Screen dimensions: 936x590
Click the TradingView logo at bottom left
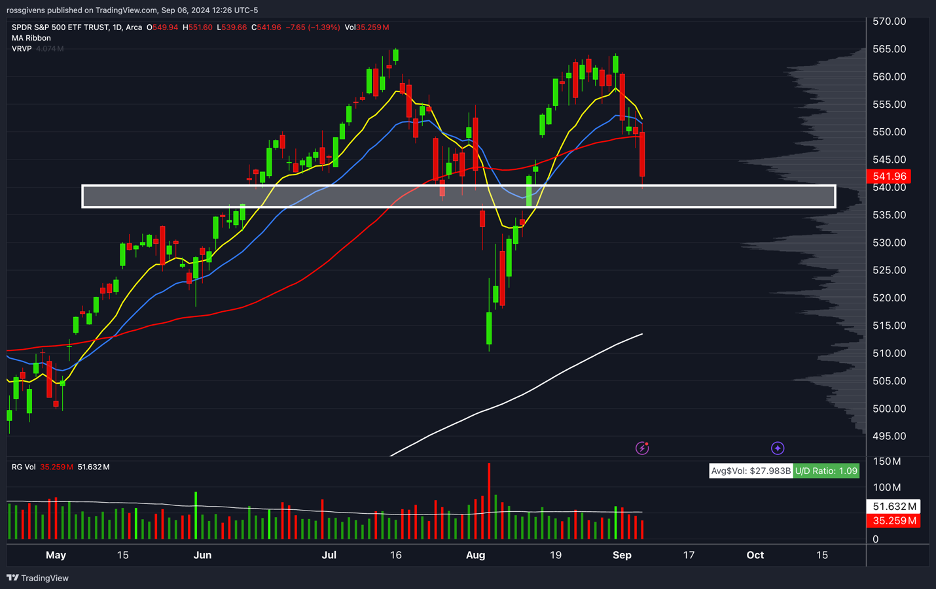point(38,578)
